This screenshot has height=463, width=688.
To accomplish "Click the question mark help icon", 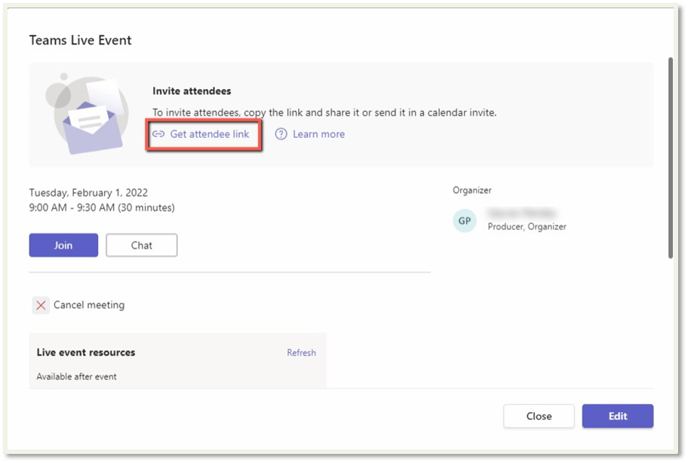I will (x=281, y=134).
